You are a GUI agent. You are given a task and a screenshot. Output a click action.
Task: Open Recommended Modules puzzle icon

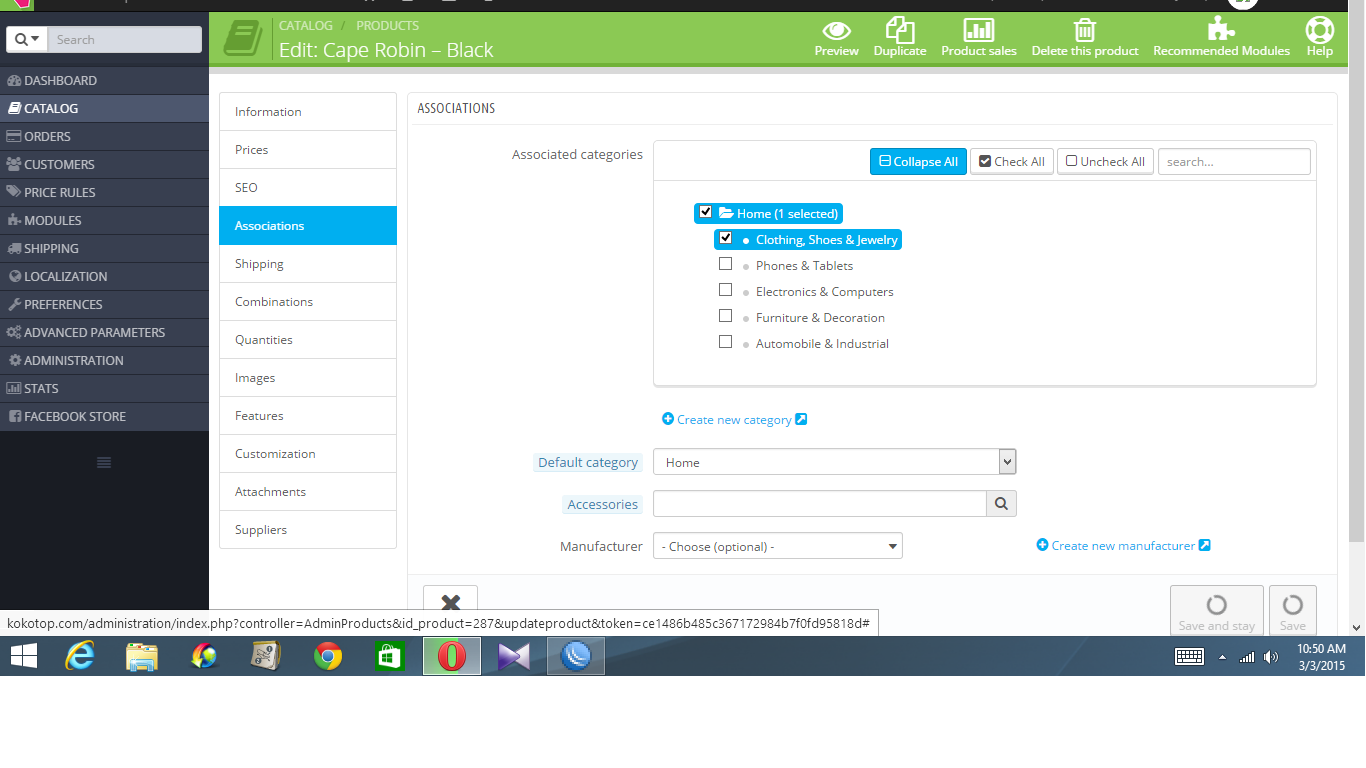tap(1221, 39)
